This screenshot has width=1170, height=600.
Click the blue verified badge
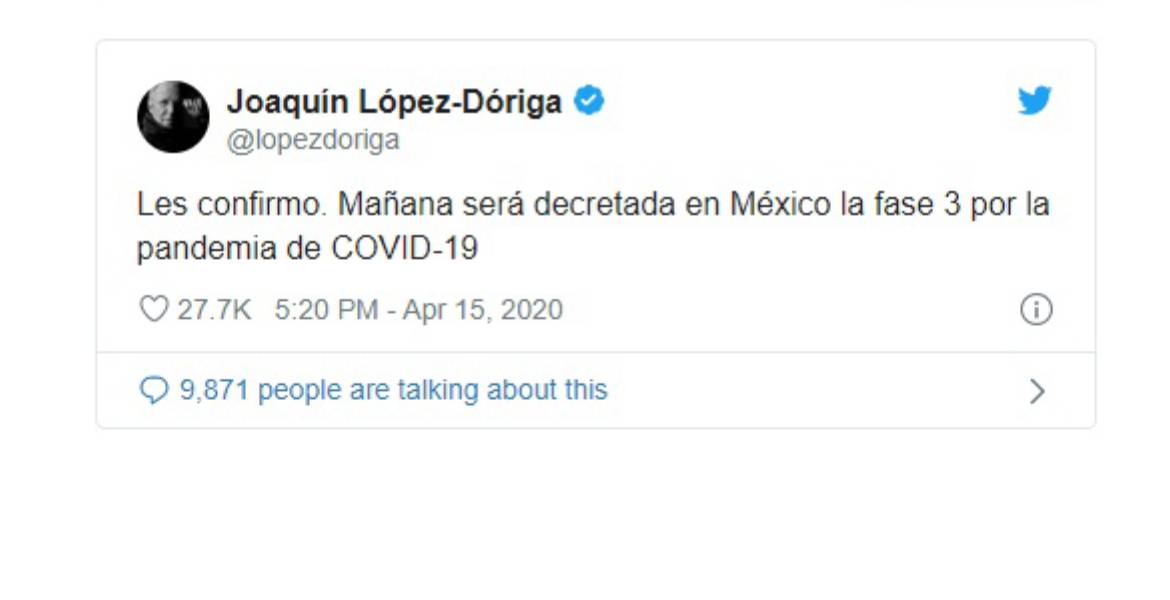(x=588, y=101)
